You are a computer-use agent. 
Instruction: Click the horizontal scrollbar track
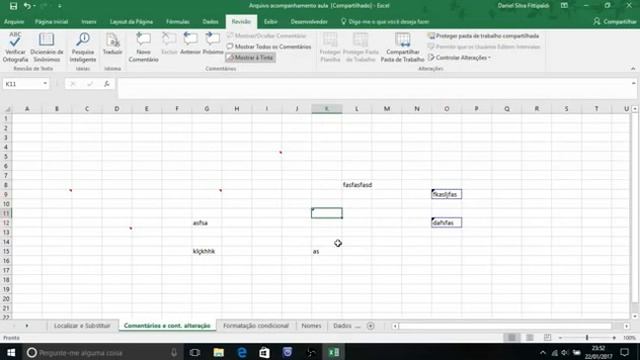505,326
